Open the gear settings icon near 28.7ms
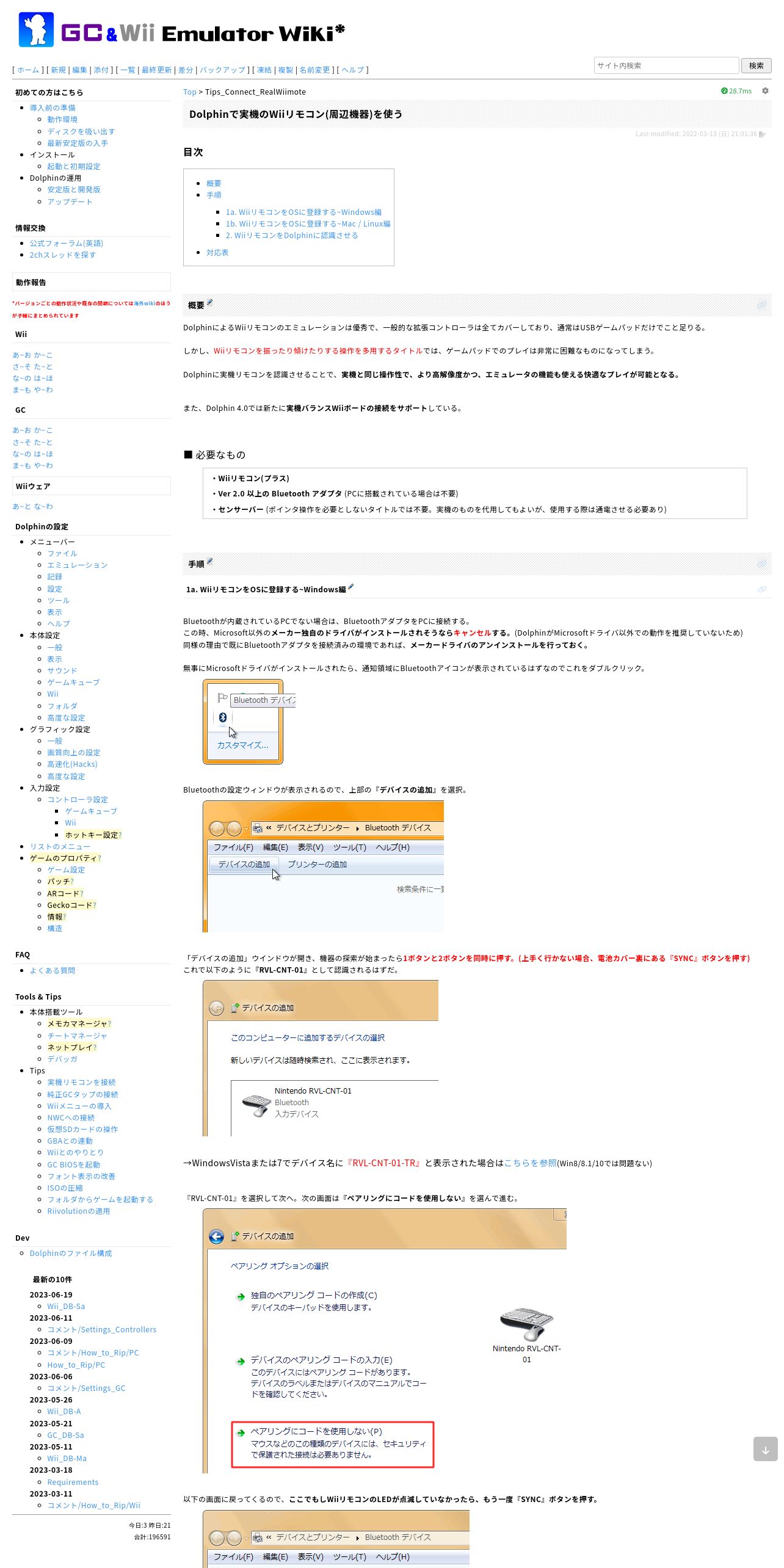The image size is (784, 1568). point(765,91)
